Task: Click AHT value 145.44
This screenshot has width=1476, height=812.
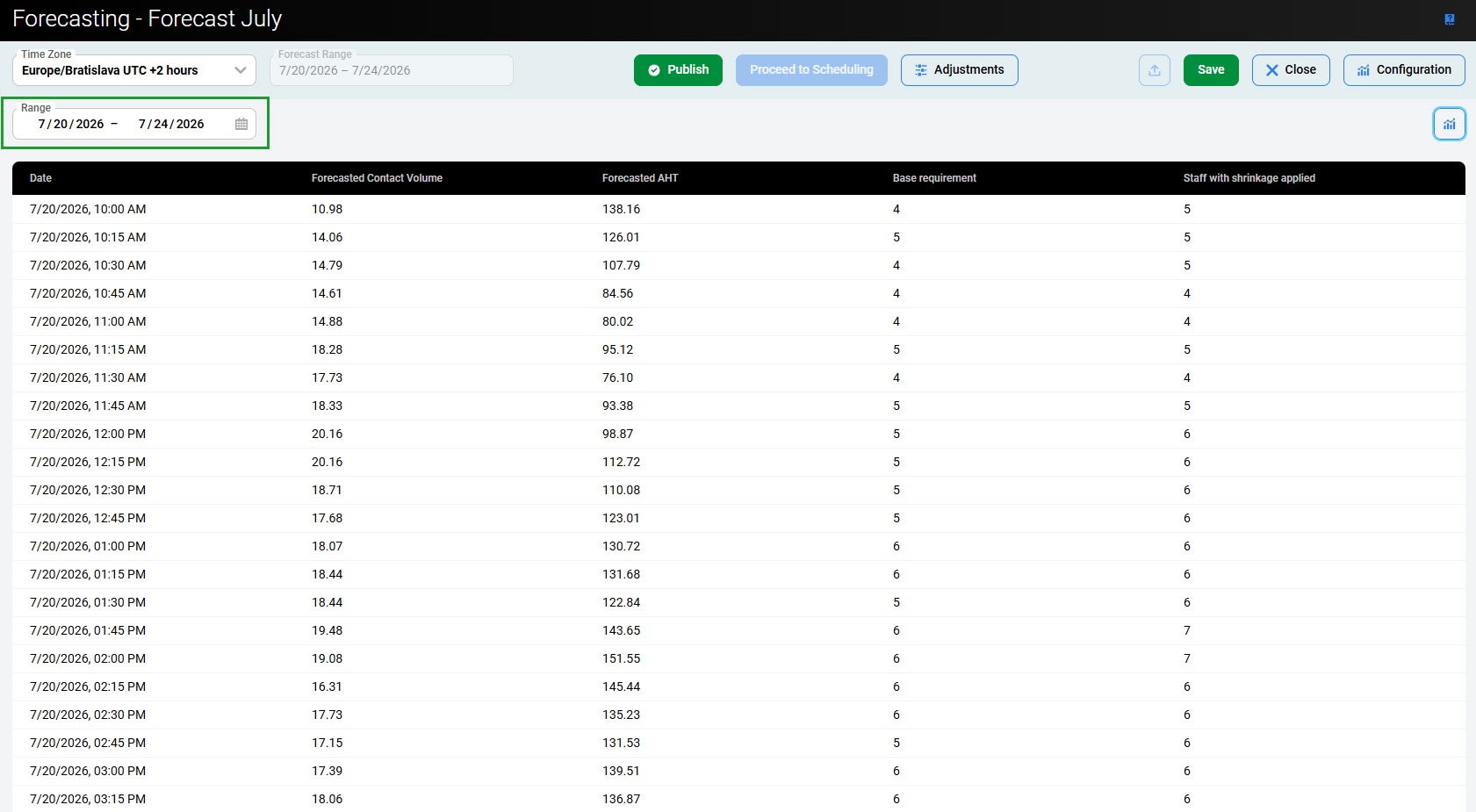Action: tap(621, 687)
